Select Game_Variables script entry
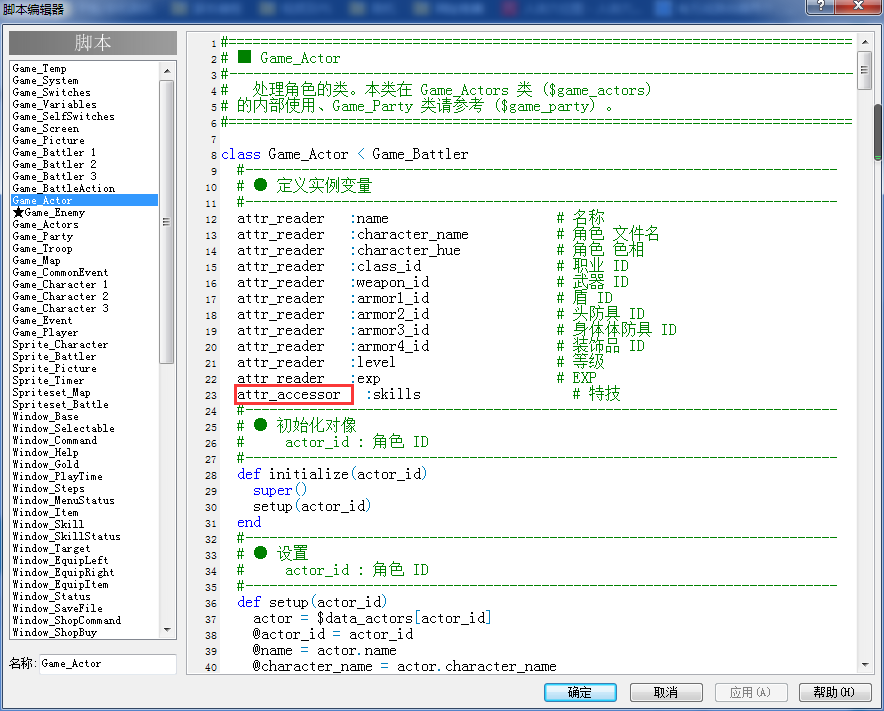 [55, 105]
